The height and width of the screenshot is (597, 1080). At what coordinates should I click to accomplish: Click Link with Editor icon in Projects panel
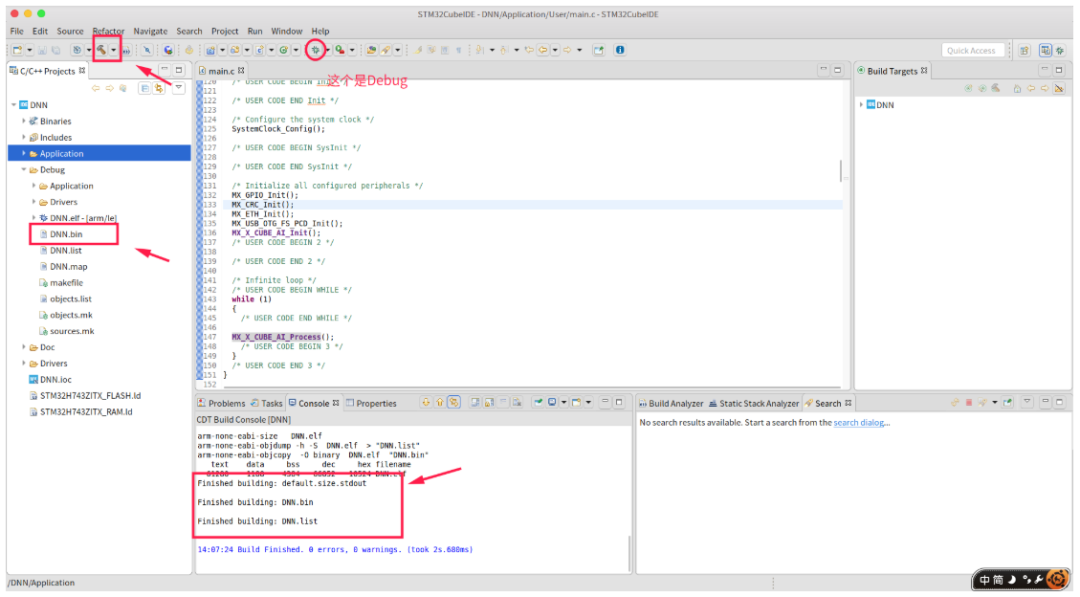tap(159, 88)
